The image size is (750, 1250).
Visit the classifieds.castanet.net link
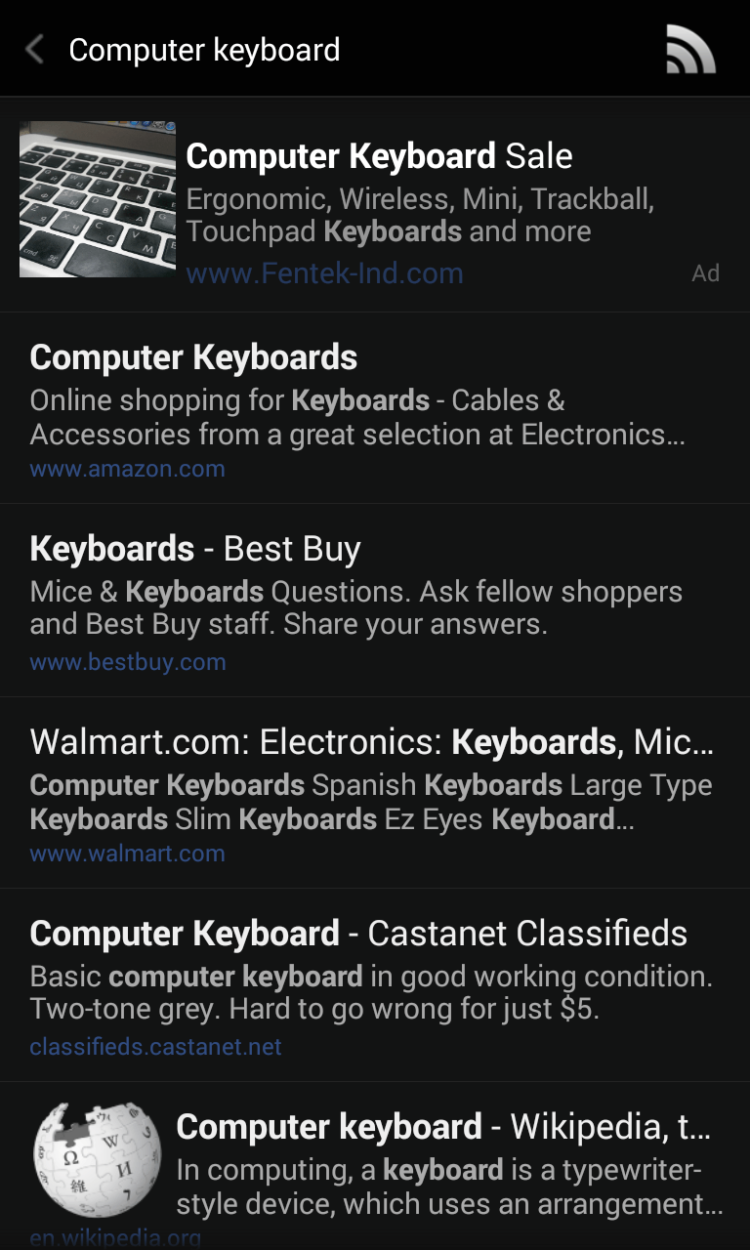point(155,1047)
